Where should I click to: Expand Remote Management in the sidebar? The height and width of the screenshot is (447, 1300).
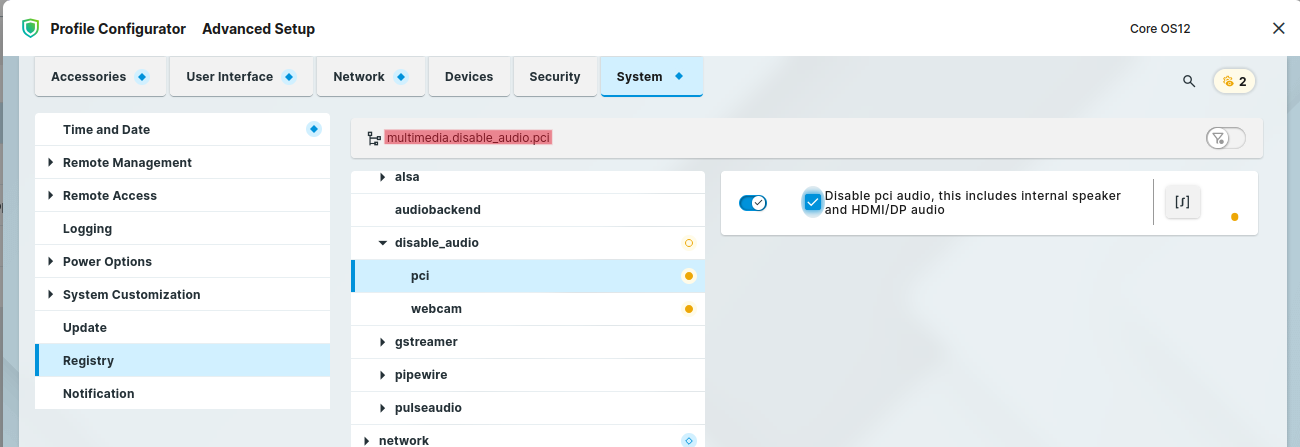[x=51, y=163]
